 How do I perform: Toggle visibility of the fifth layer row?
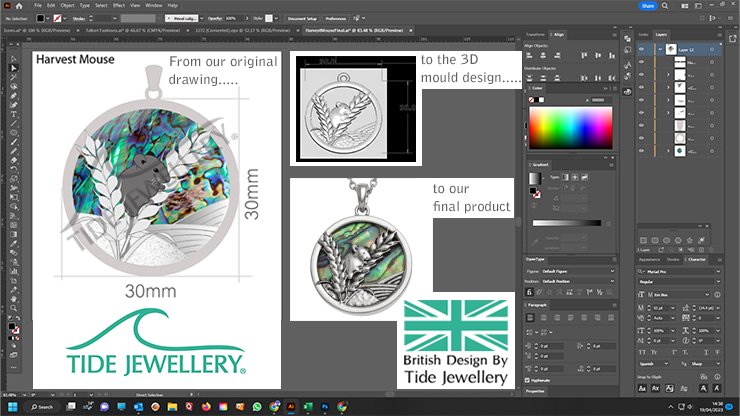(641, 100)
